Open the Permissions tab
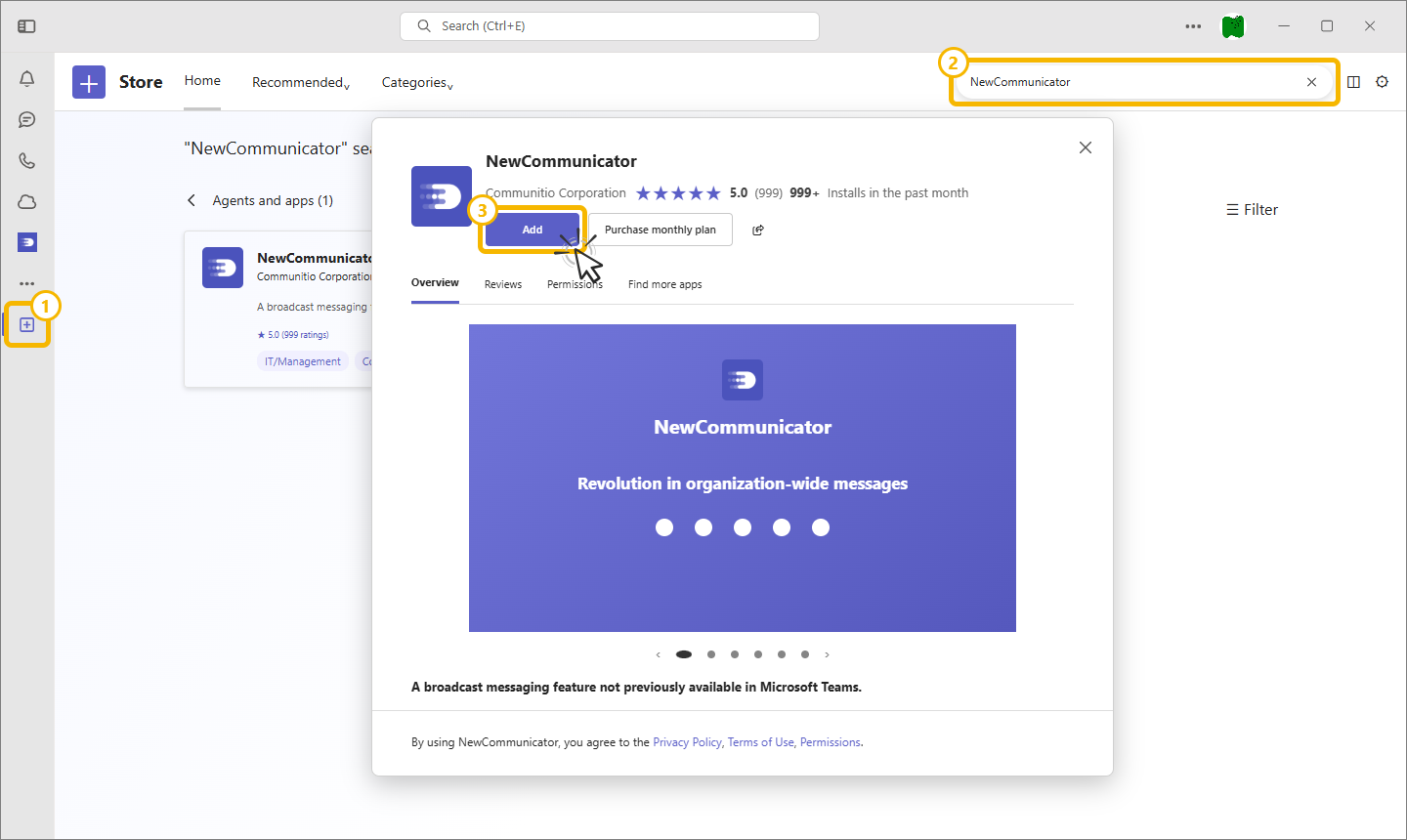Viewport: 1407px width, 840px height. click(575, 284)
